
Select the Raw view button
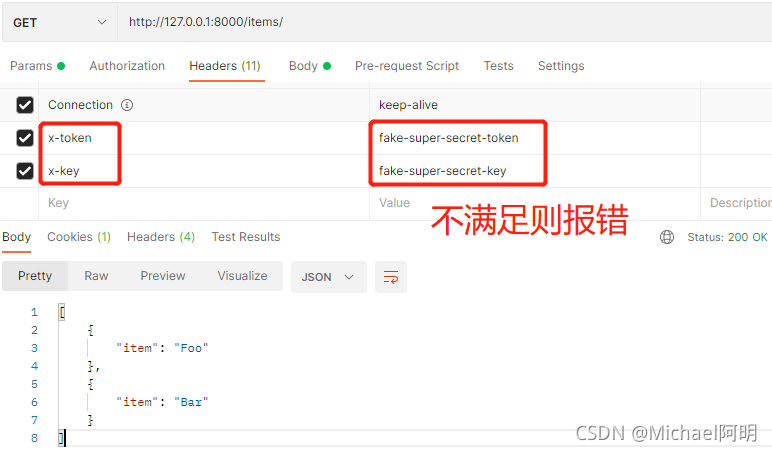tap(96, 276)
